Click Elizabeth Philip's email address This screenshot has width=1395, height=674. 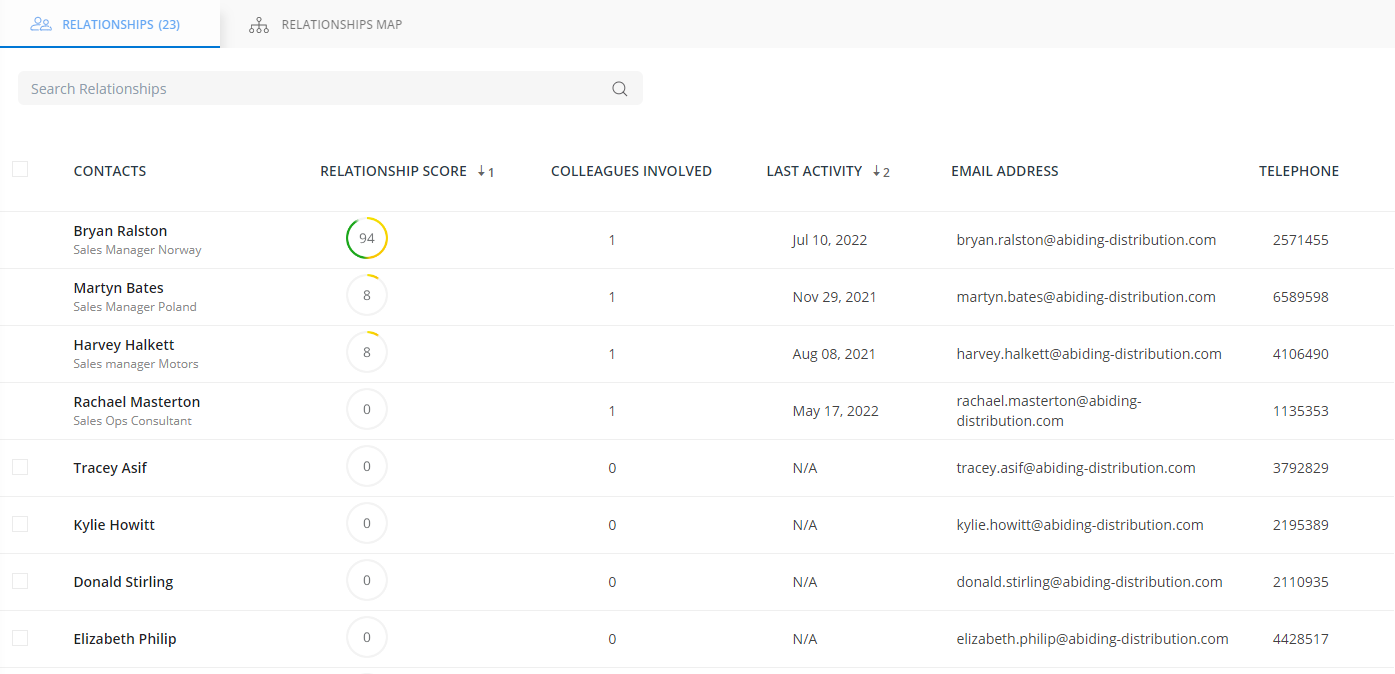pyautogui.click(x=1092, y=639)
